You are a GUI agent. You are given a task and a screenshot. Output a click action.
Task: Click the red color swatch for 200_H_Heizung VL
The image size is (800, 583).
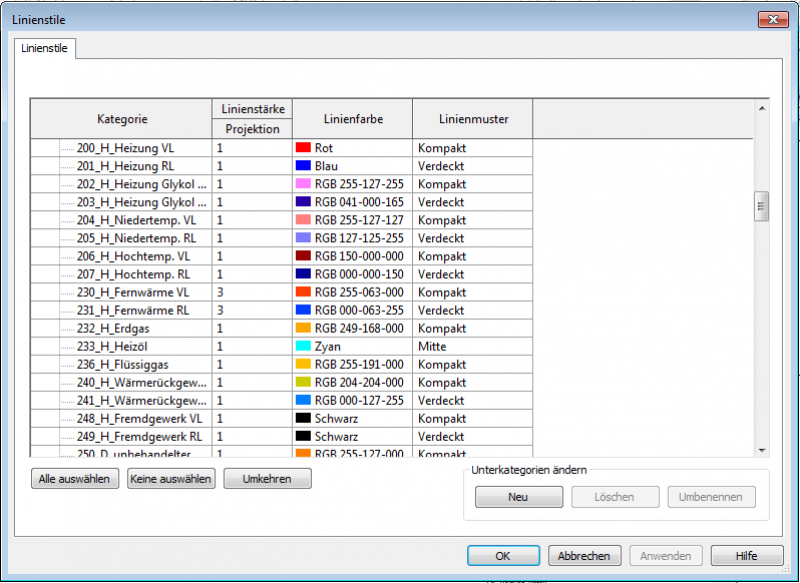[x=303, y=148]
